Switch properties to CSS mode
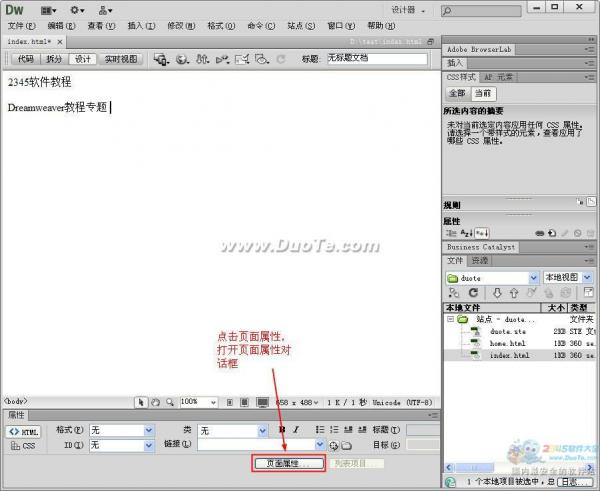This screenshot has width=600, height=491. pyautogui.click(x=23, y=446)
